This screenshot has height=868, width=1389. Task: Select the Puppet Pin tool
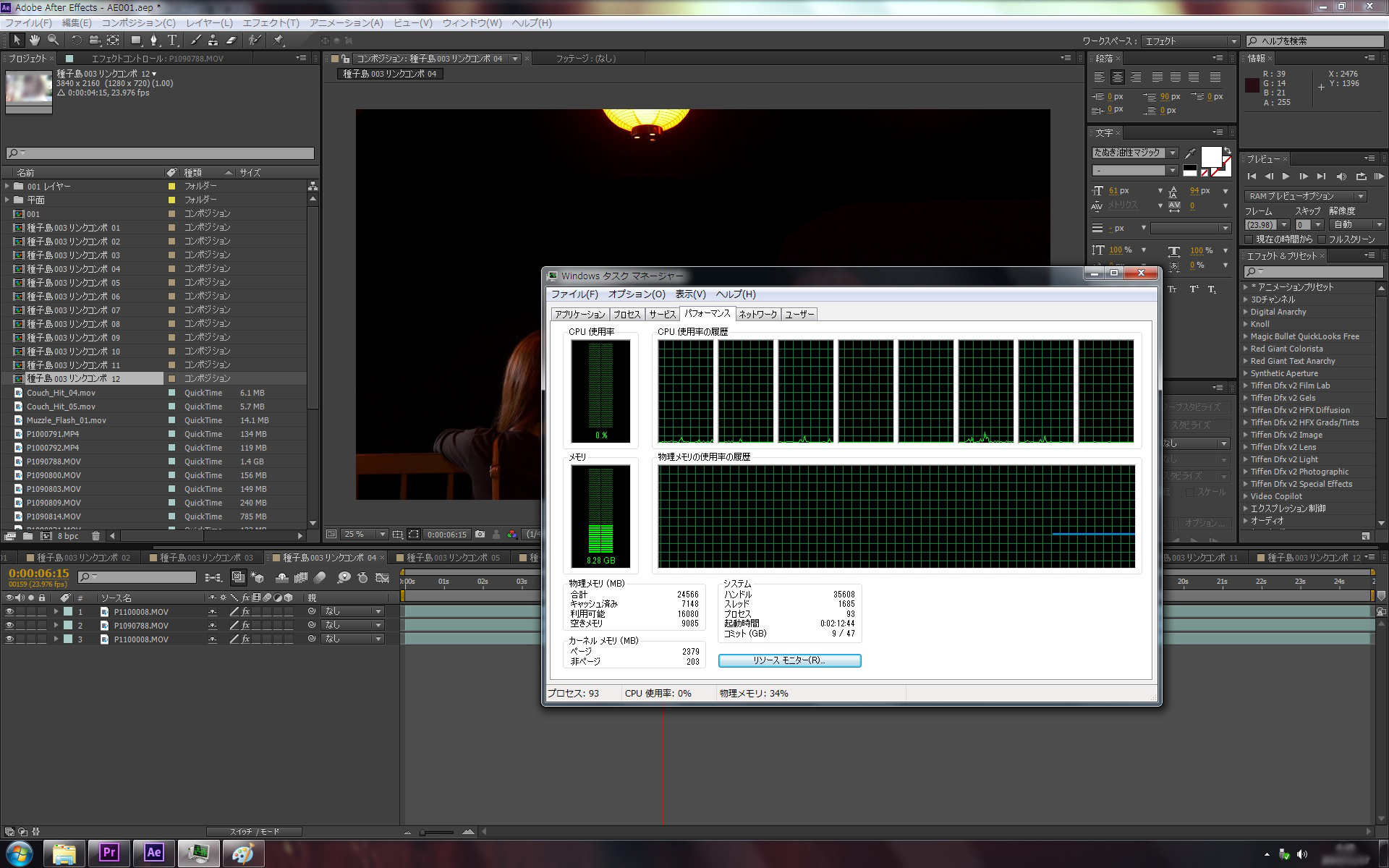coord(279,41)
